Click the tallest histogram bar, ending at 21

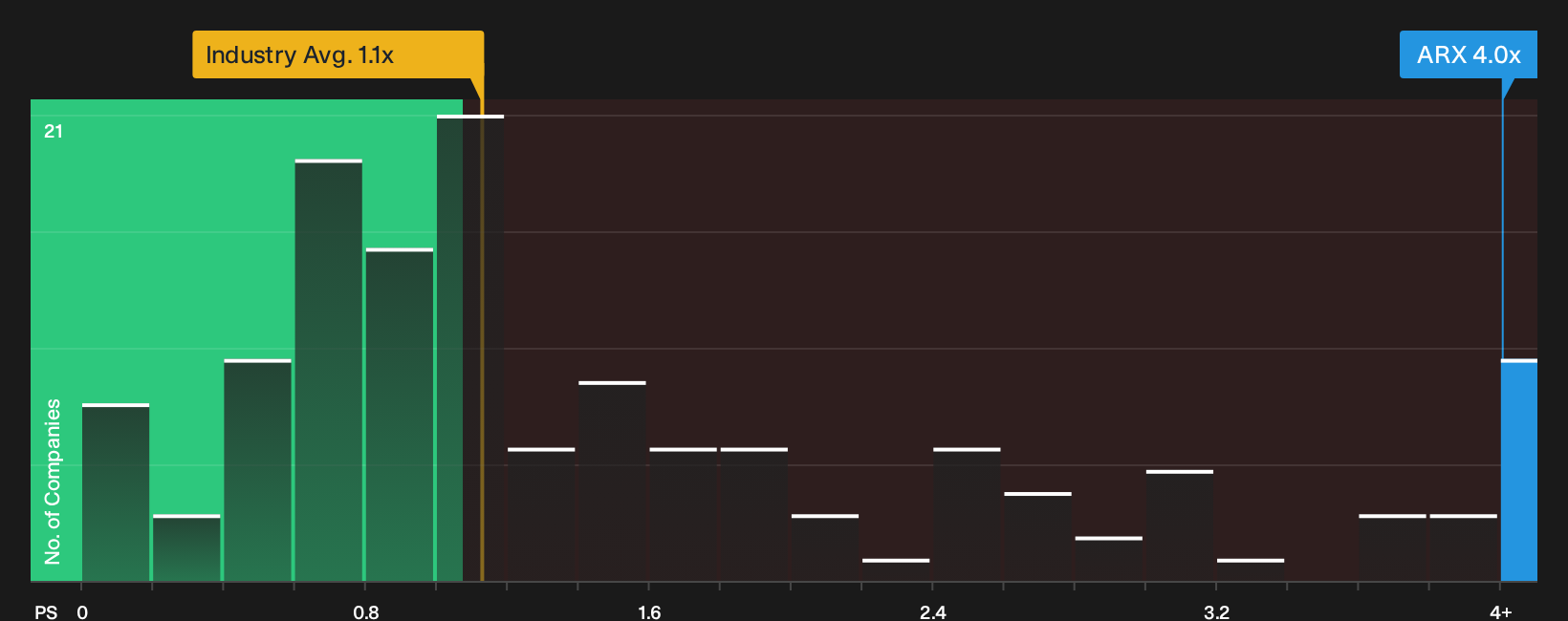point(470,348)
